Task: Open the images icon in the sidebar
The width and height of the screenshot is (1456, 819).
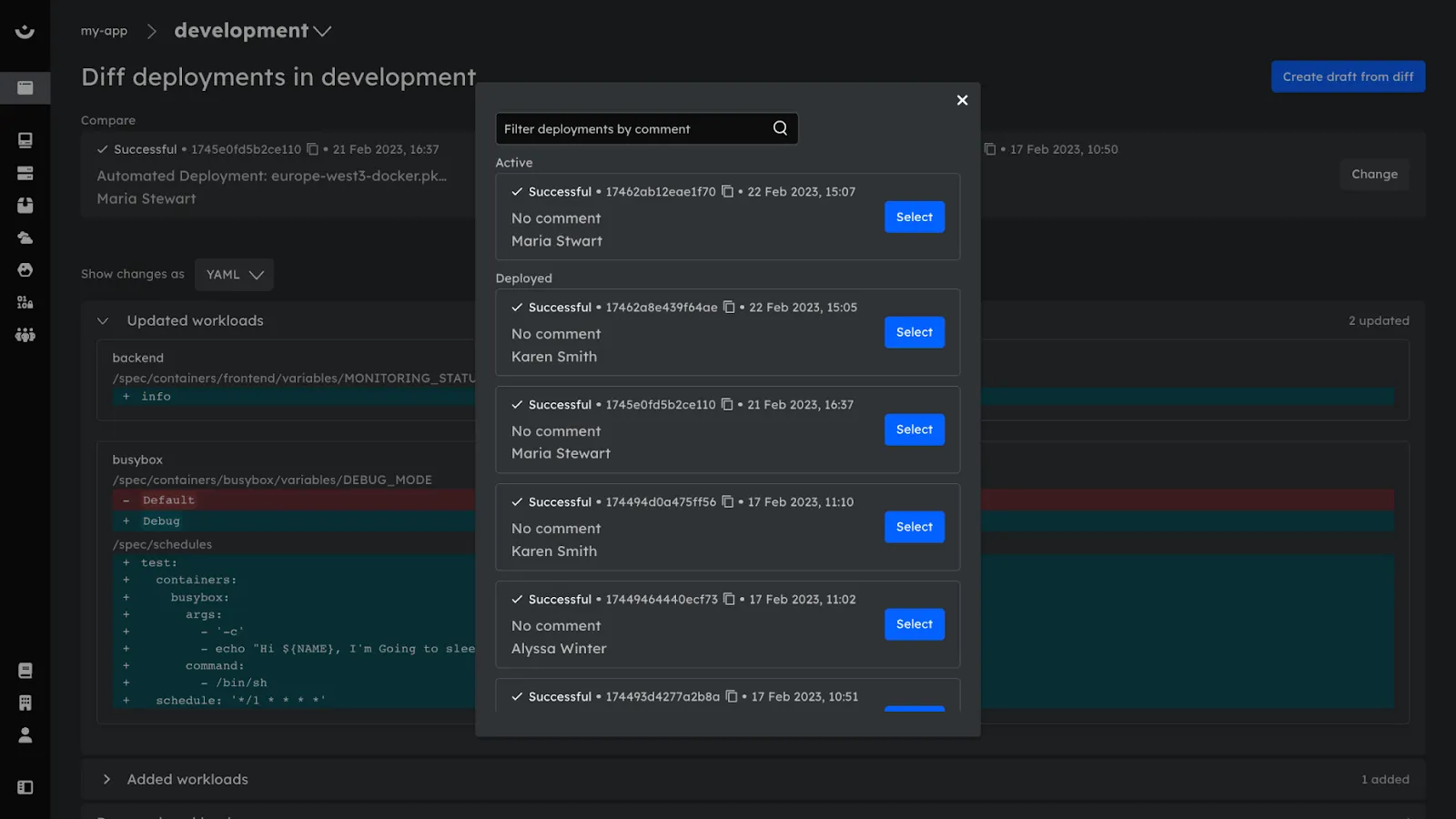Action: (x=25, y=270)
